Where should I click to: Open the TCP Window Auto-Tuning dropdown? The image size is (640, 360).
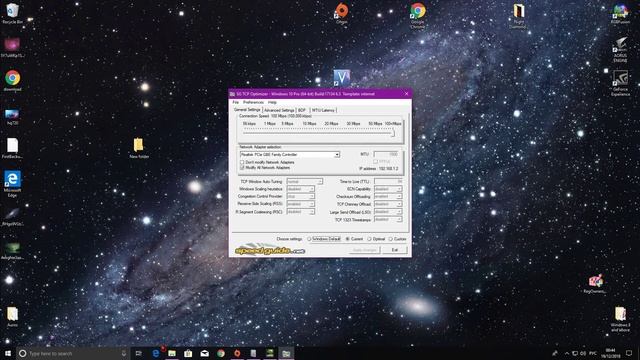tap(304, 181)
